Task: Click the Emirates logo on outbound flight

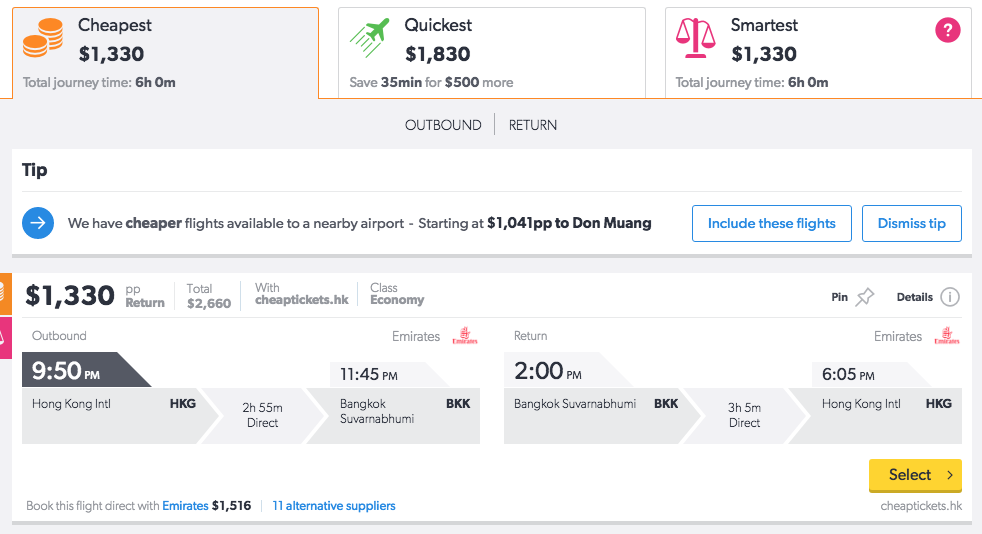Action: click(x=465, y=336)
